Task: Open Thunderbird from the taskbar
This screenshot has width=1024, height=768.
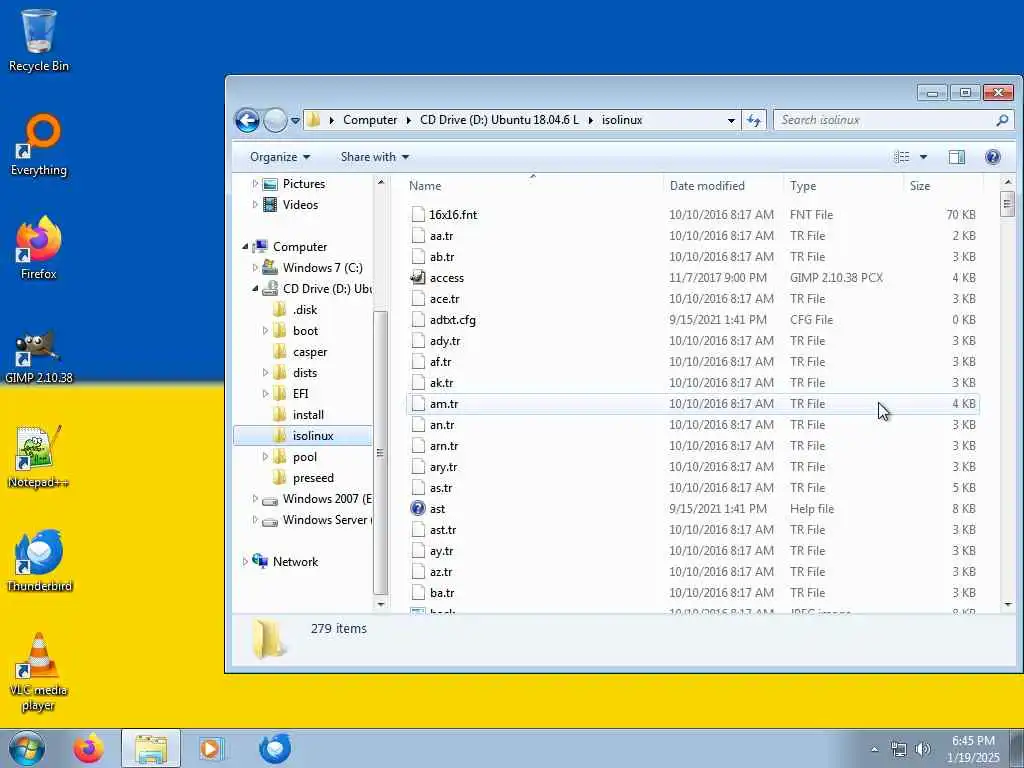Action: click(275, 748)
